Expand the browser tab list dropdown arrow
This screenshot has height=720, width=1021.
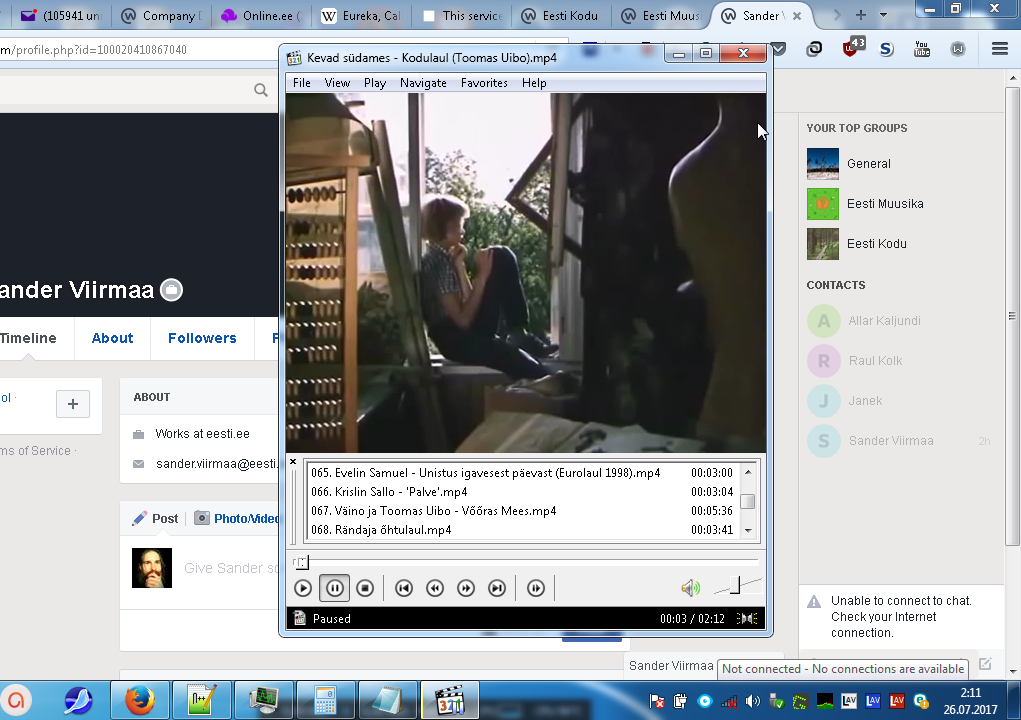click(x=884, y=15)
